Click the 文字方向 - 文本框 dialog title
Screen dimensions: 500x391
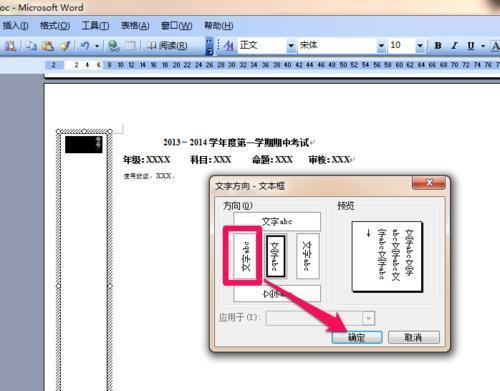pos(250,186)
